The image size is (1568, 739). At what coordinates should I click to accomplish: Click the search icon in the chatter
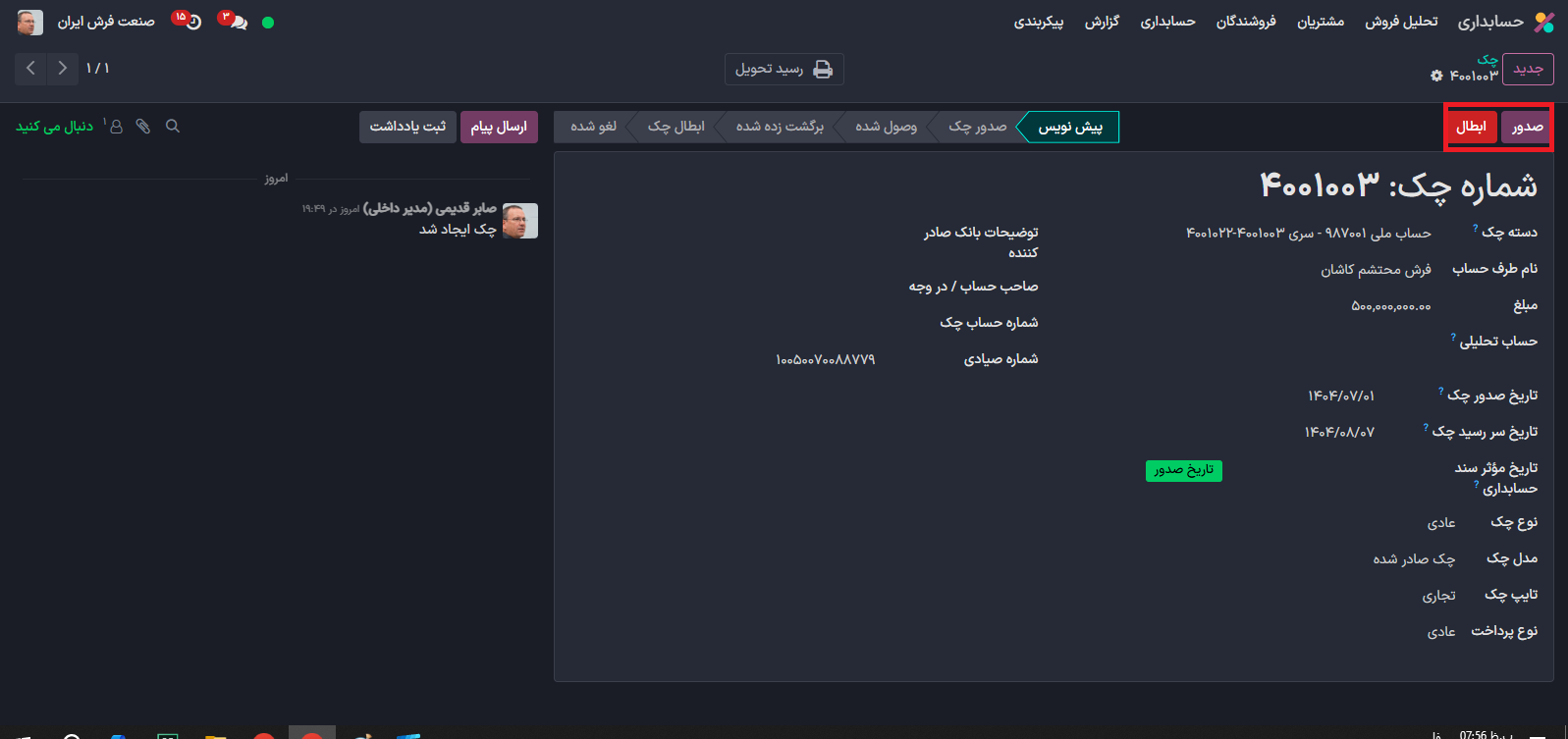173,127
